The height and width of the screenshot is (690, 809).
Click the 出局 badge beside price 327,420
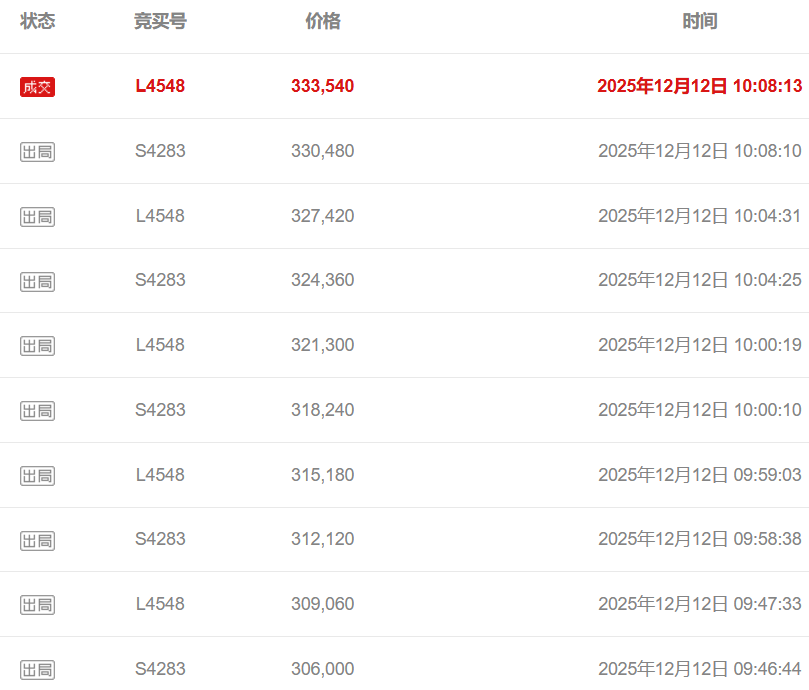[37, 217]
